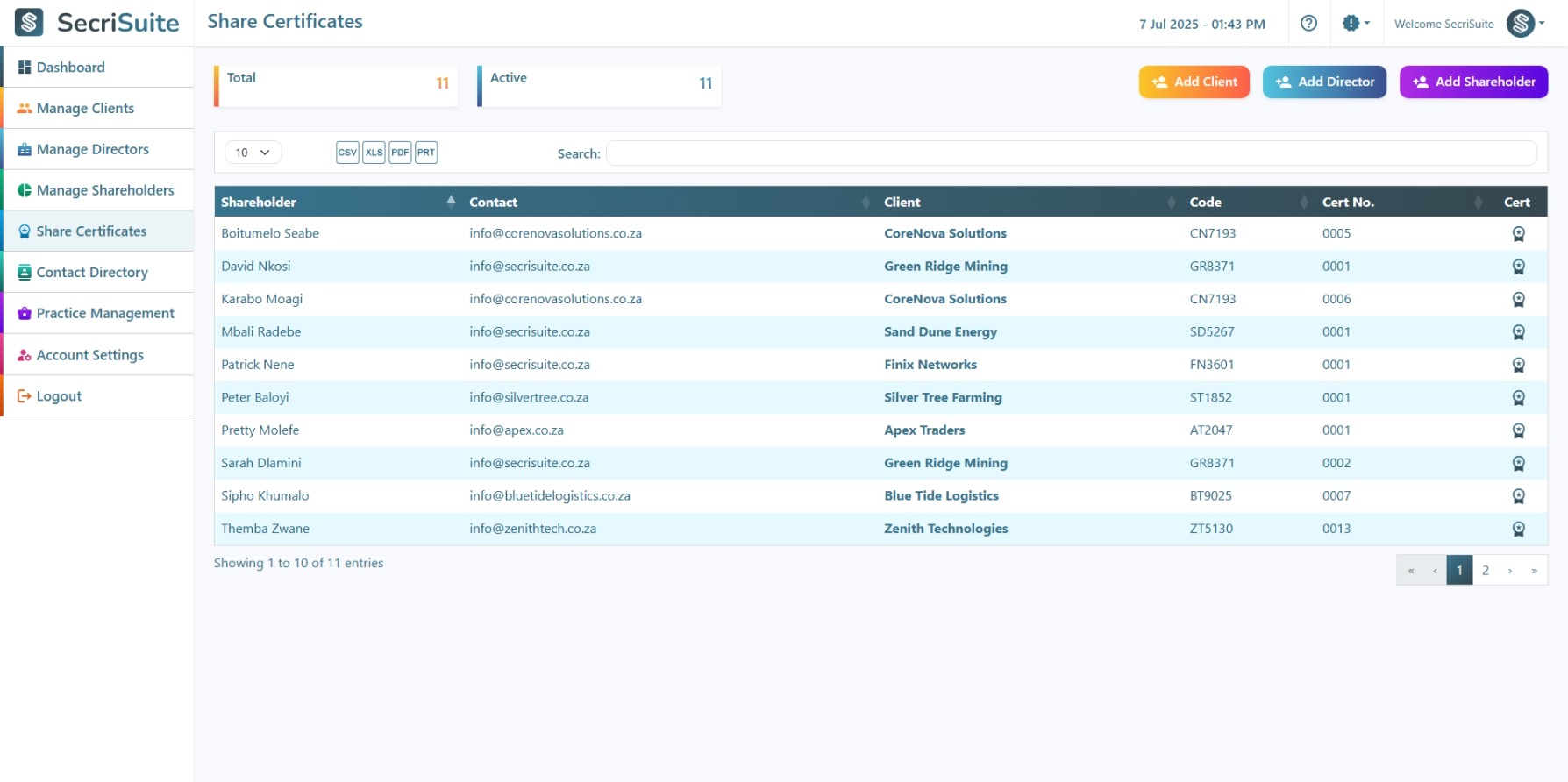
Task: Open the SecriSuite user avatar menu
Action: pos(1526,24)
